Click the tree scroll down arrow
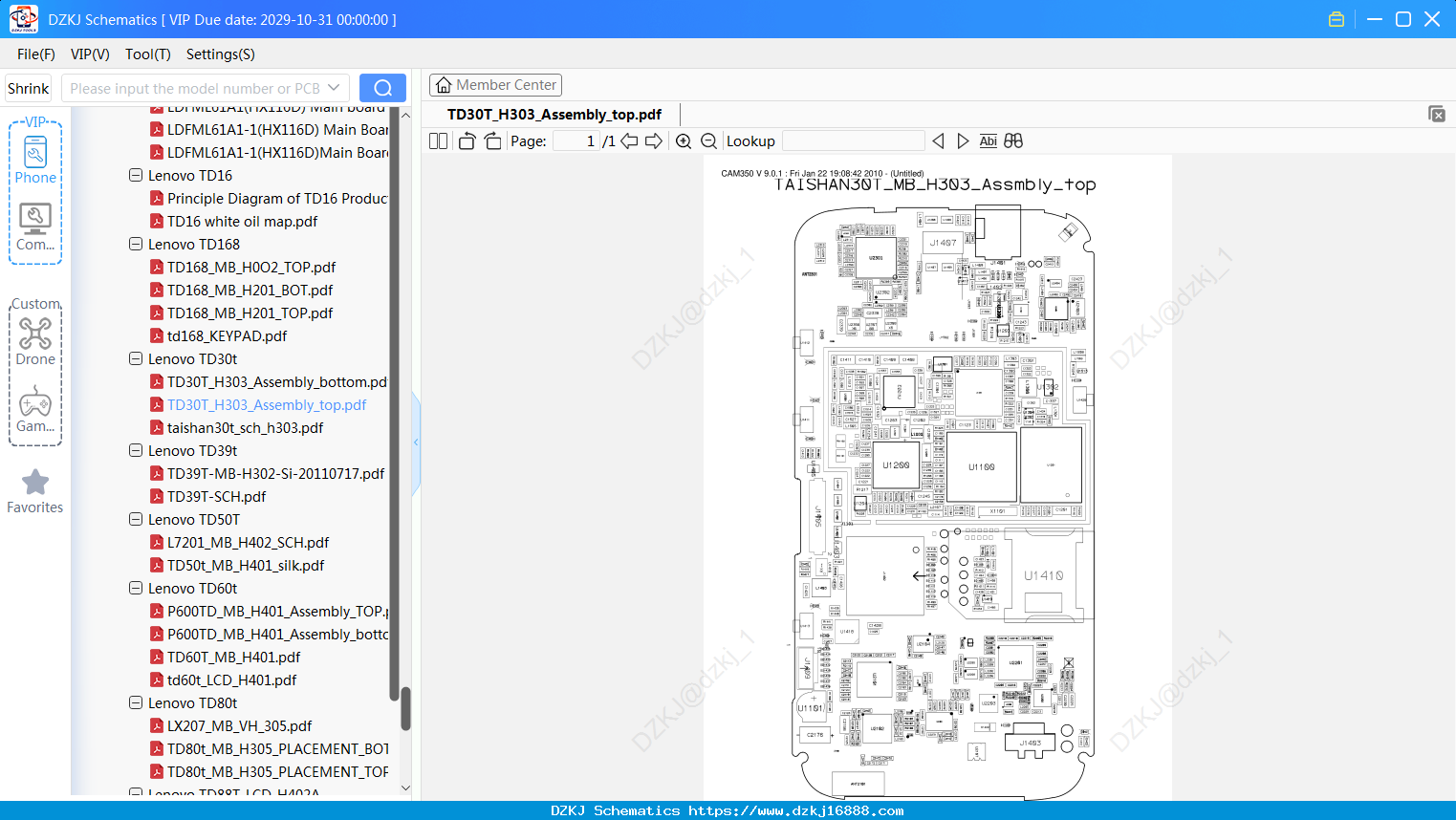This screenshot has height=820, width=1456. pos(405,788)
